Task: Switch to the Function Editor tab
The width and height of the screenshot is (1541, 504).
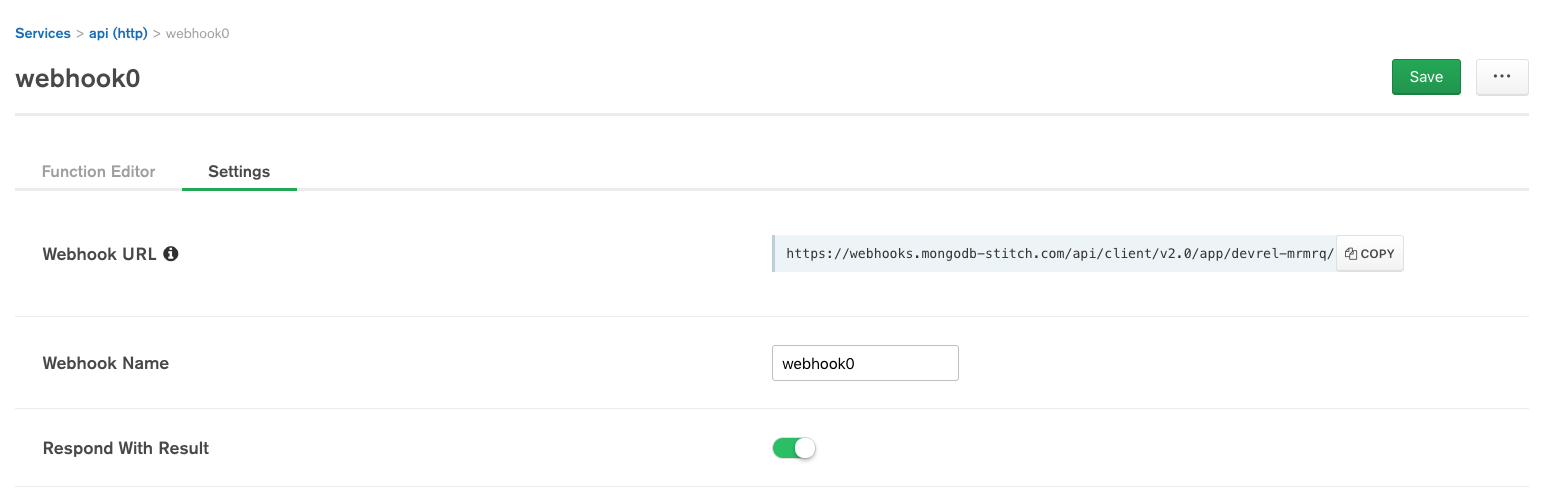Action: (x=98, y=172)
